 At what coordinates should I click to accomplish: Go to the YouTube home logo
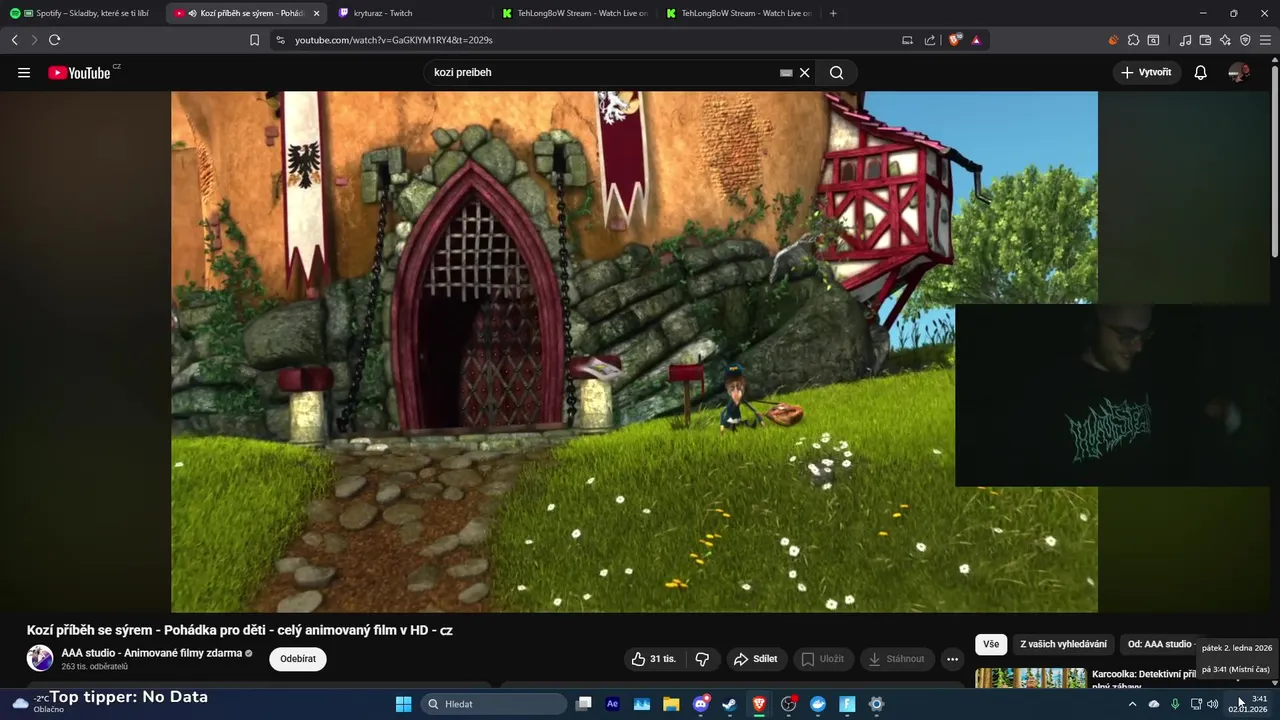80,72
